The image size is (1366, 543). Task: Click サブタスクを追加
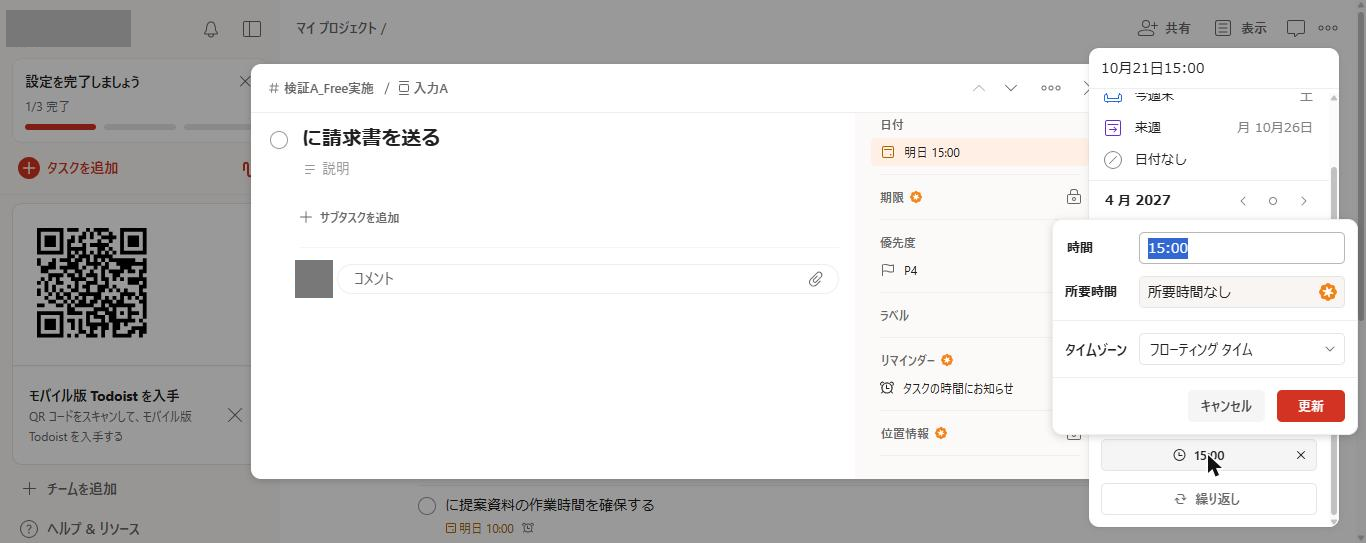click(x=350, y=217)
